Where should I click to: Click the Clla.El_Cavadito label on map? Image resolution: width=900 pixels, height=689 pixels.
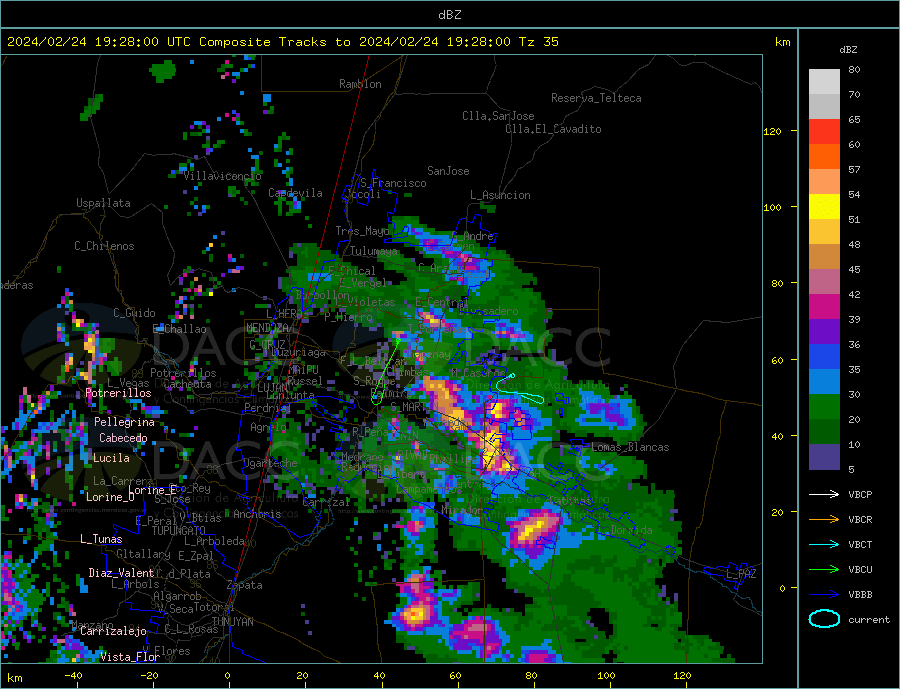(x=553, y=129)
